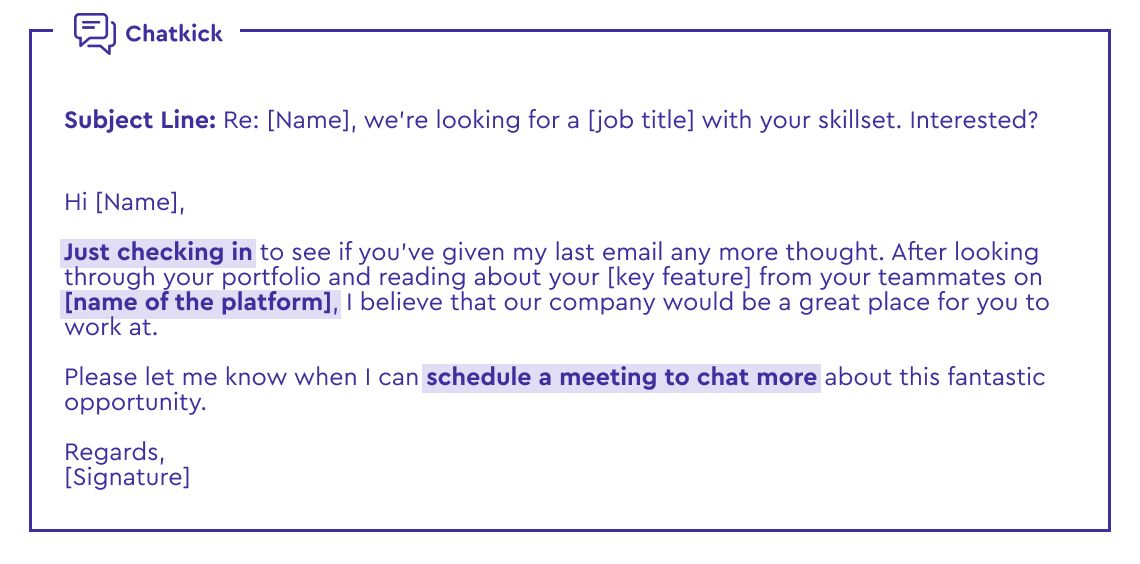Image resolution: width=1140 pixels, height=564 pixels.
Task: Click the words work at.
Action: (111, 328)
